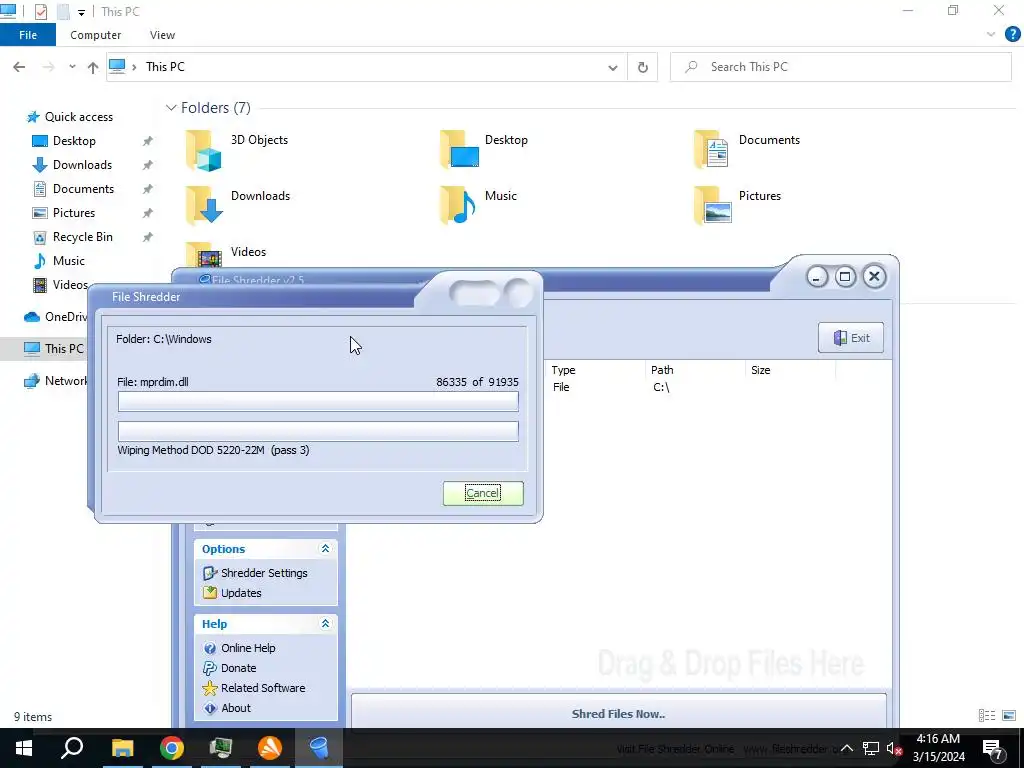The height and width of the screenshot is (768, 1024).
Task: Click the Exit button in File Shredder
Action: tap(850, 338)
